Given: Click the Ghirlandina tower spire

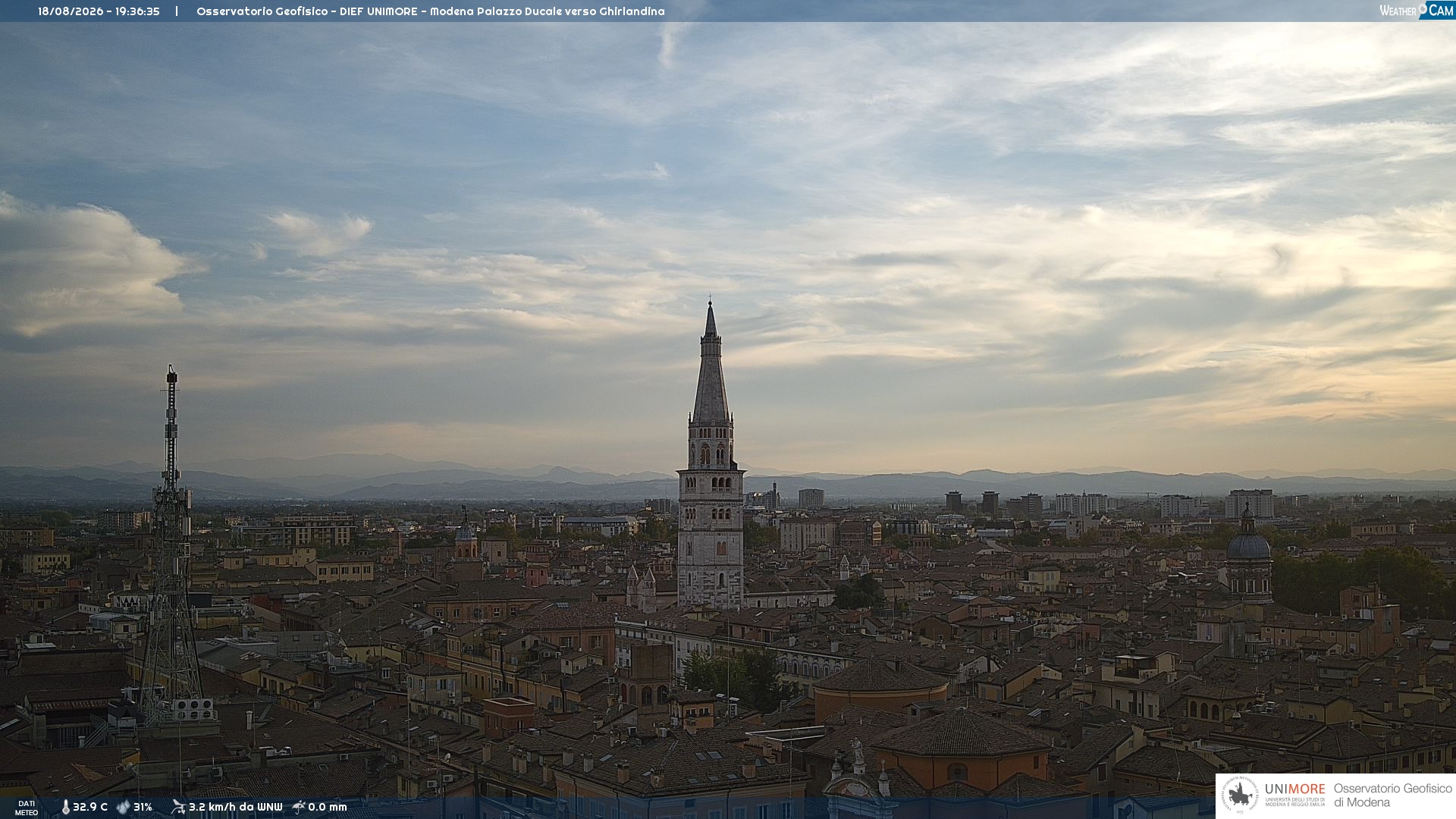Looking at the screenshot, I should click(711, 362).
